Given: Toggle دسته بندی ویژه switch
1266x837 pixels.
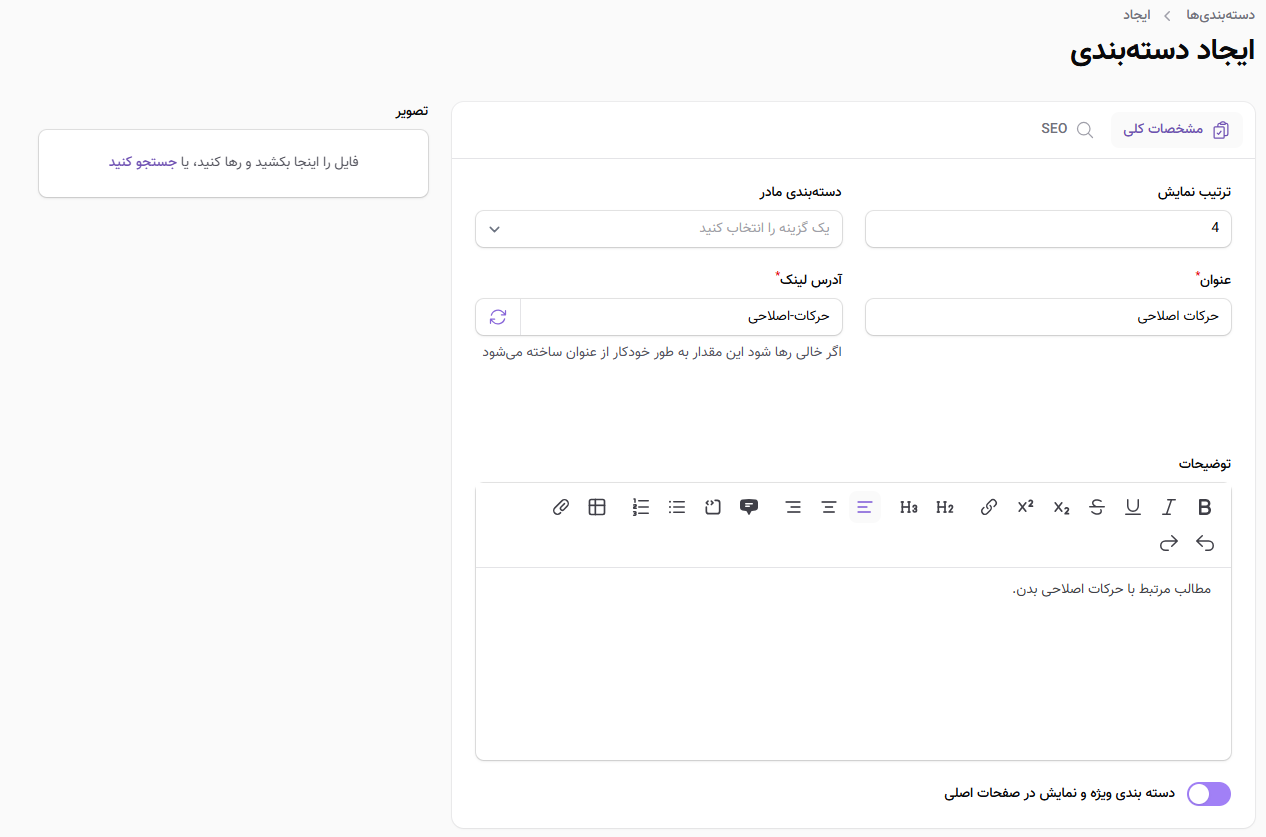Looking at the screenshot, I should [x=1209, y=794].
